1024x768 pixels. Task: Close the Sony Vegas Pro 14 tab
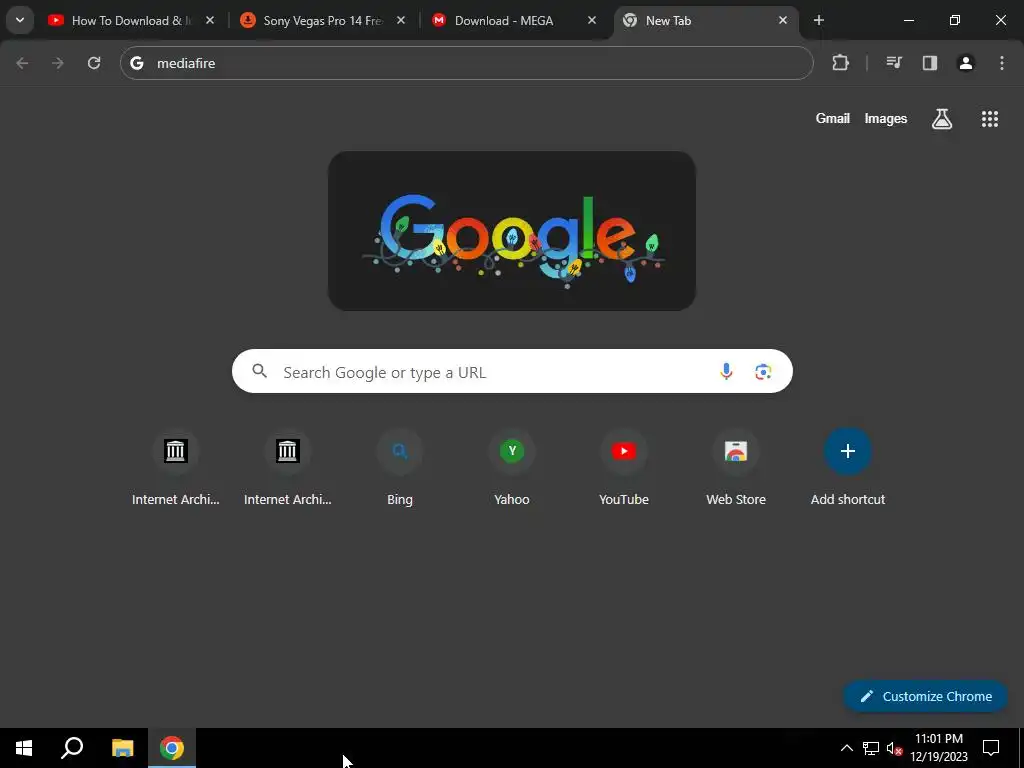tap(401, 20)
